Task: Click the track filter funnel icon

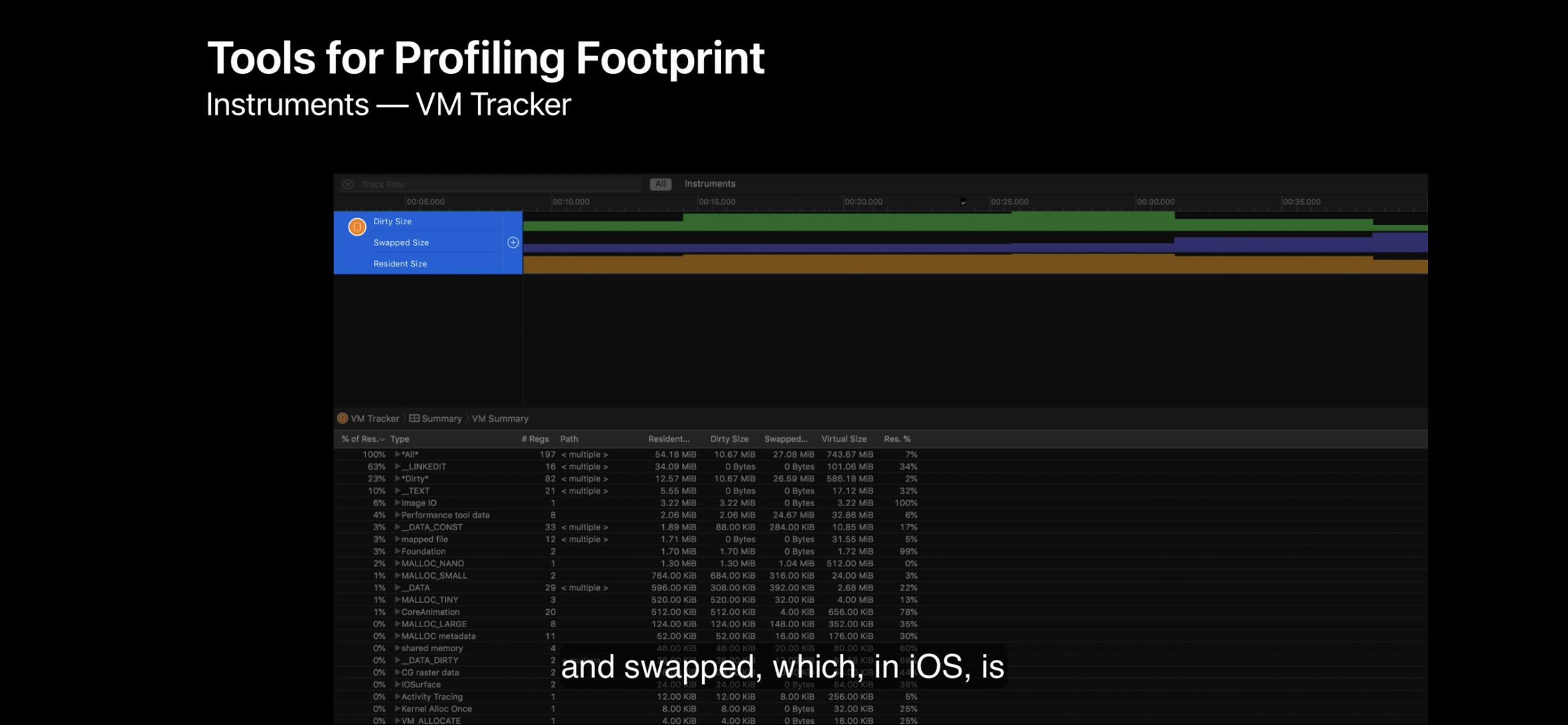Action: (x=348, y=185)
